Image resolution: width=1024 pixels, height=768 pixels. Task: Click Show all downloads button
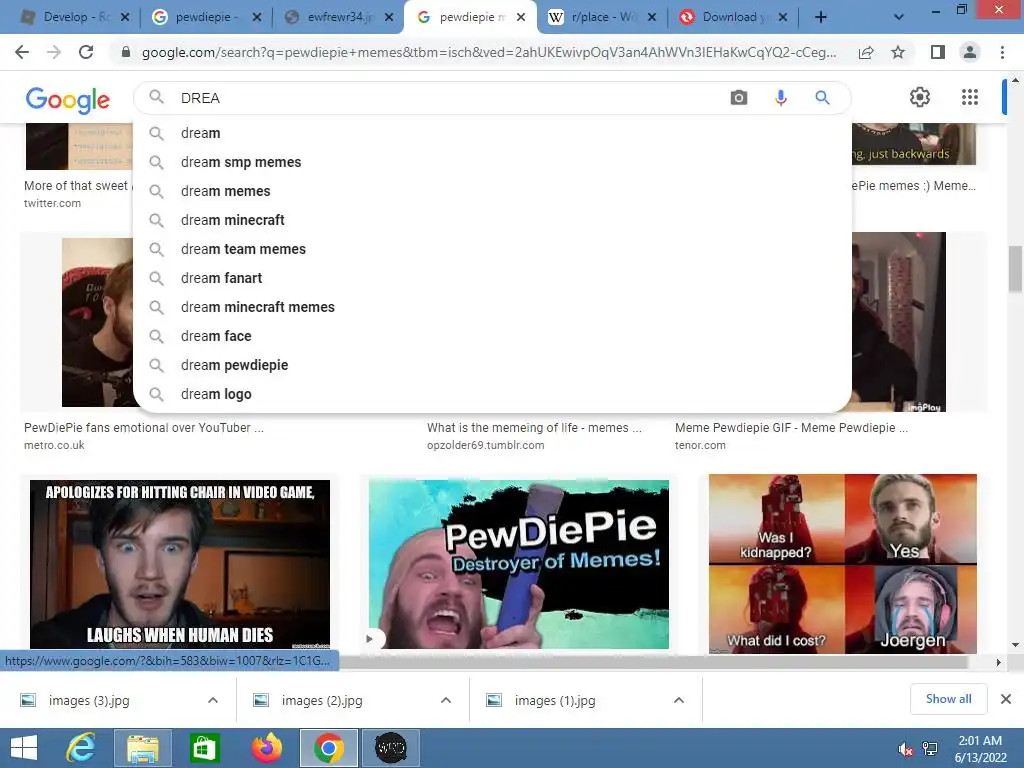[948, 699]
